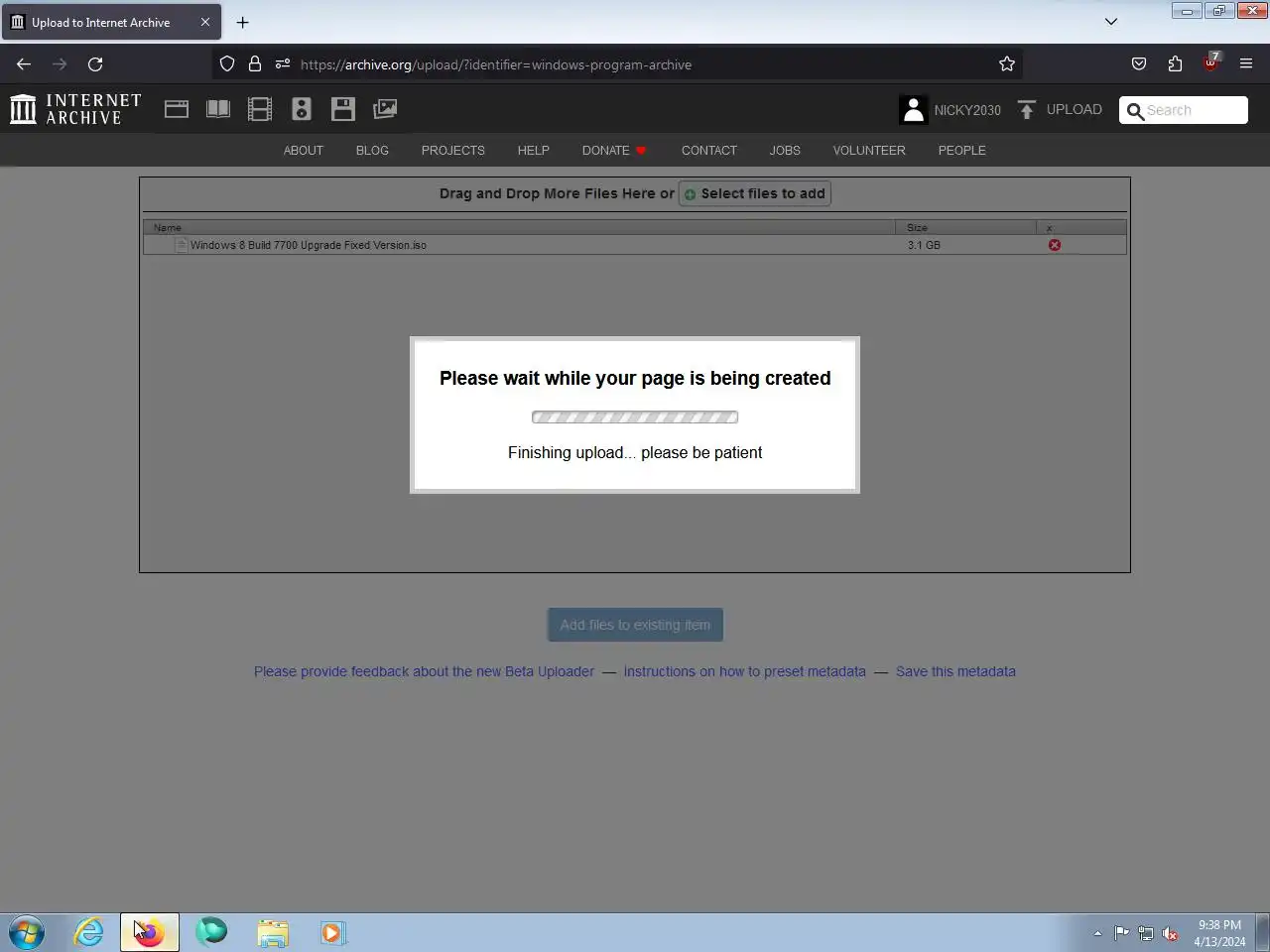The image size is (1270, 952).
Task: Click the UPLOAD link in header
Action: point(1074,109)
